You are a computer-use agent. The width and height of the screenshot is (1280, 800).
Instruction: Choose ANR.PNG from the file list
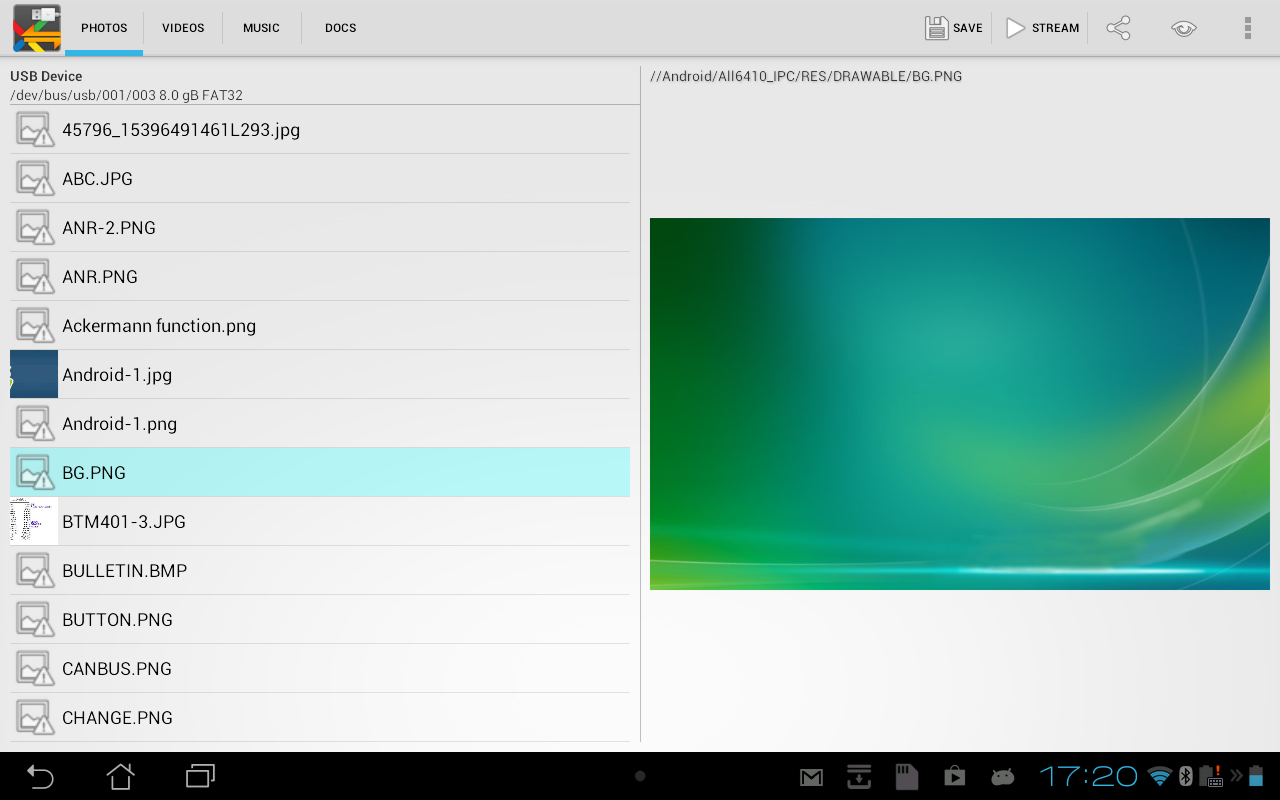[x=320, y=276]
